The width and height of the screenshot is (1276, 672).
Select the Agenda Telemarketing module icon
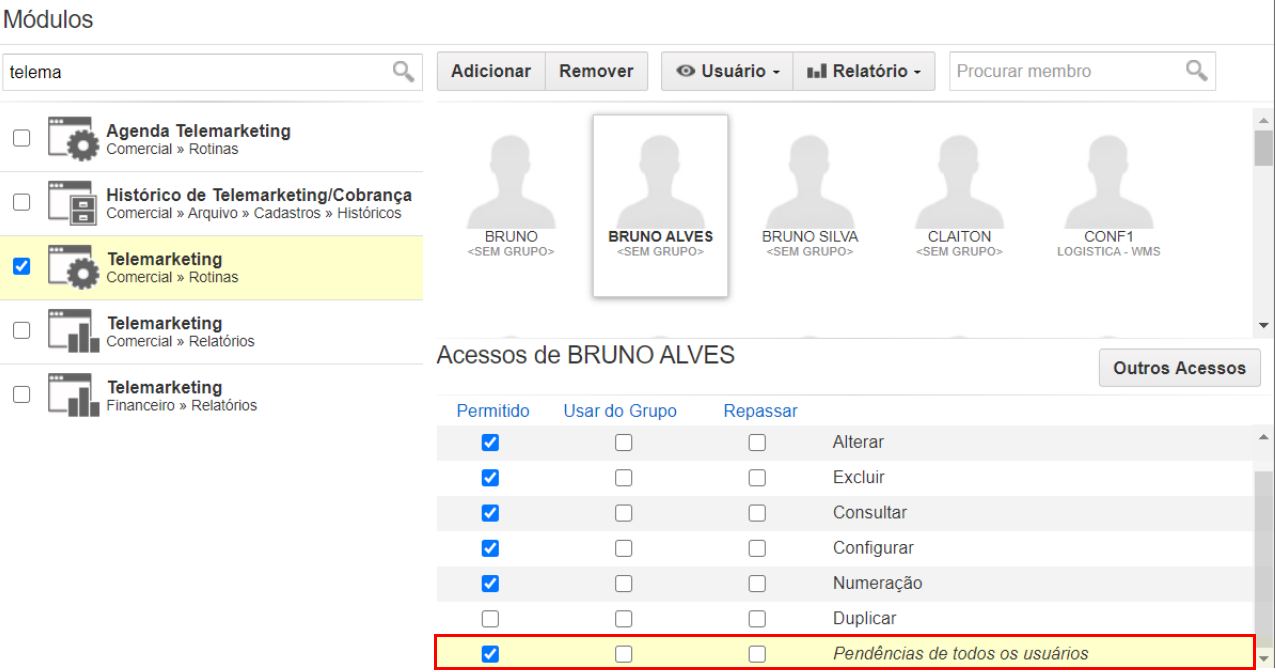click(x=73, y=139)
